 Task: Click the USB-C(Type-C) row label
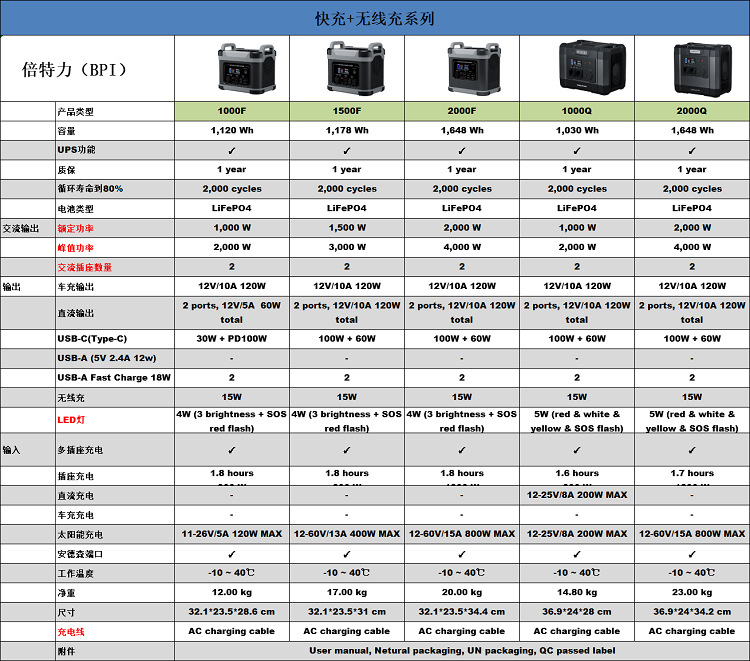pos(92,339)
